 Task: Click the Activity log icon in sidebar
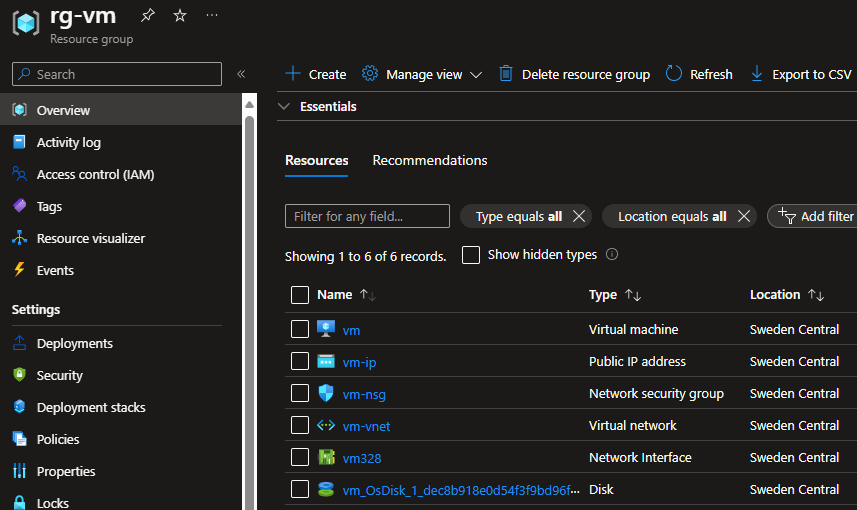click(x=19, y=142)
